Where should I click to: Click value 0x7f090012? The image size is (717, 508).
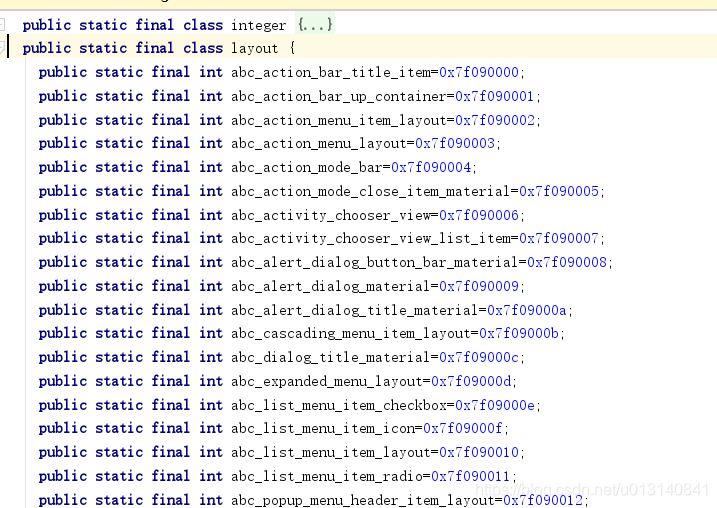(x=543, y=500)
